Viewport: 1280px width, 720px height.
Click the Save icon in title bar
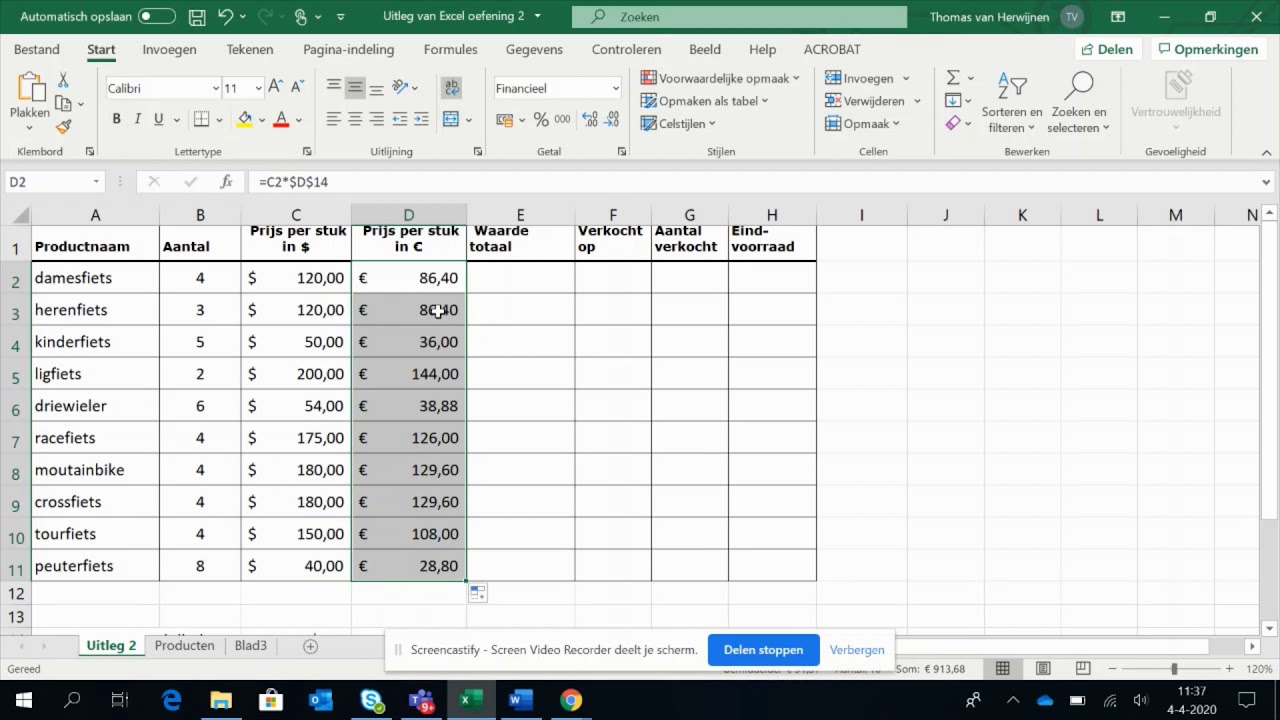[x=197, y=17]
